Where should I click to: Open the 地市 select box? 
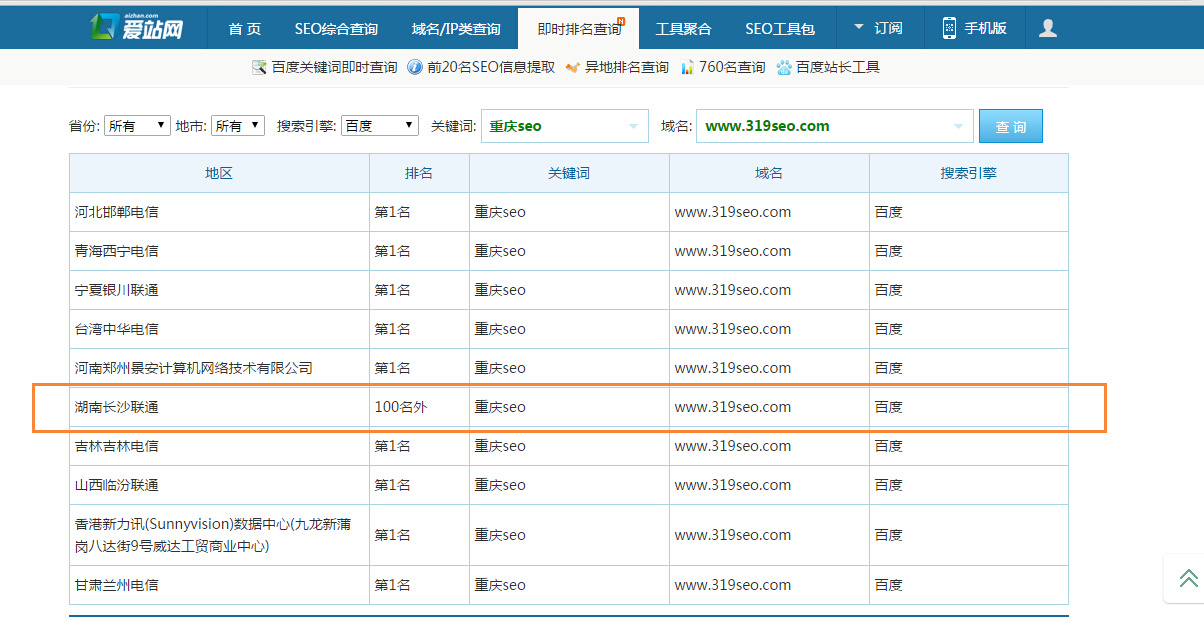[x=238, y=126]
